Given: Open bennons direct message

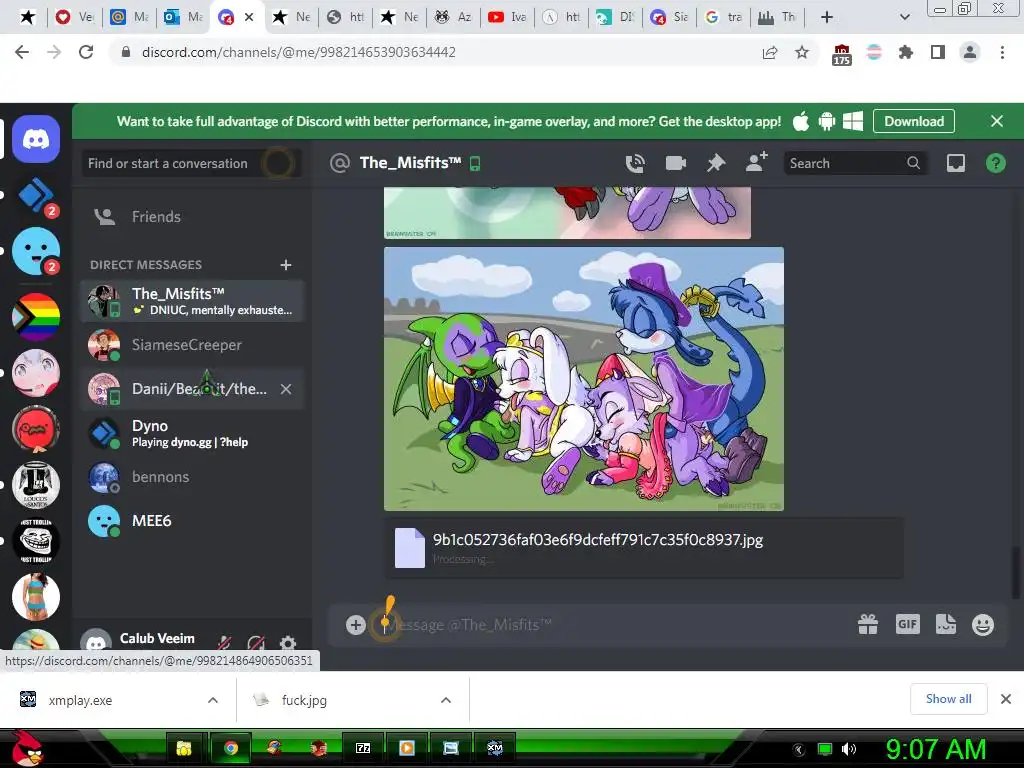Looking at the screenshot, I should coord(192,477).
